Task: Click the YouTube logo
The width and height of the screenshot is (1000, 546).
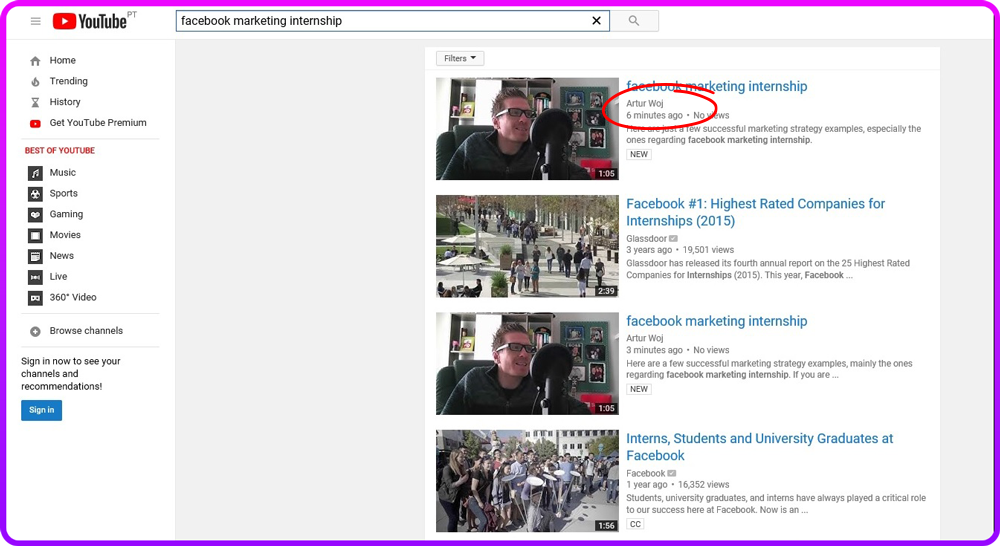Action: click(89, 21)
